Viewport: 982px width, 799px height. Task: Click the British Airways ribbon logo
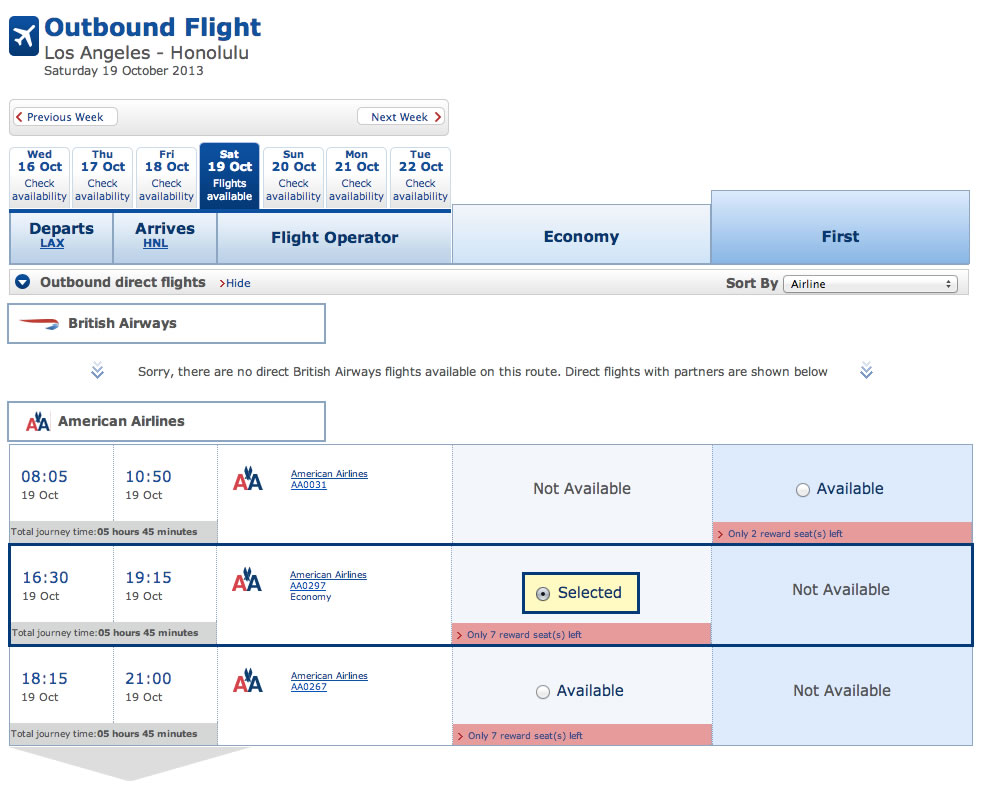(39, 324)
